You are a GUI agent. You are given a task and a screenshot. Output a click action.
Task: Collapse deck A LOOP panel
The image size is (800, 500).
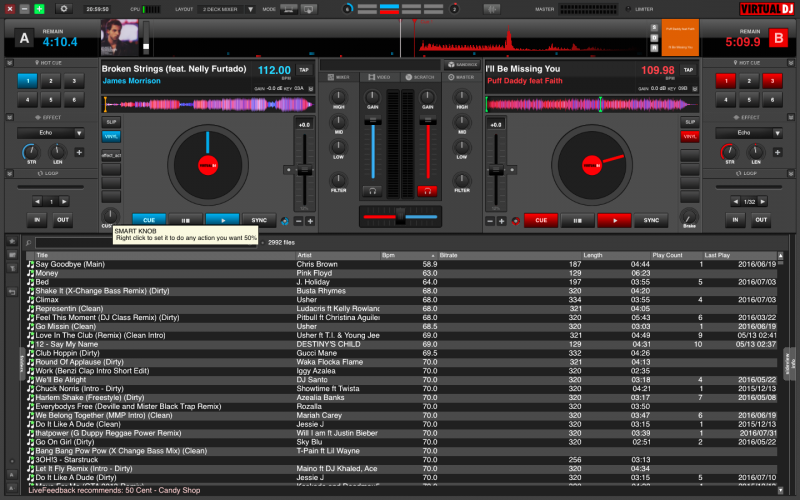(x=10, y=173)
